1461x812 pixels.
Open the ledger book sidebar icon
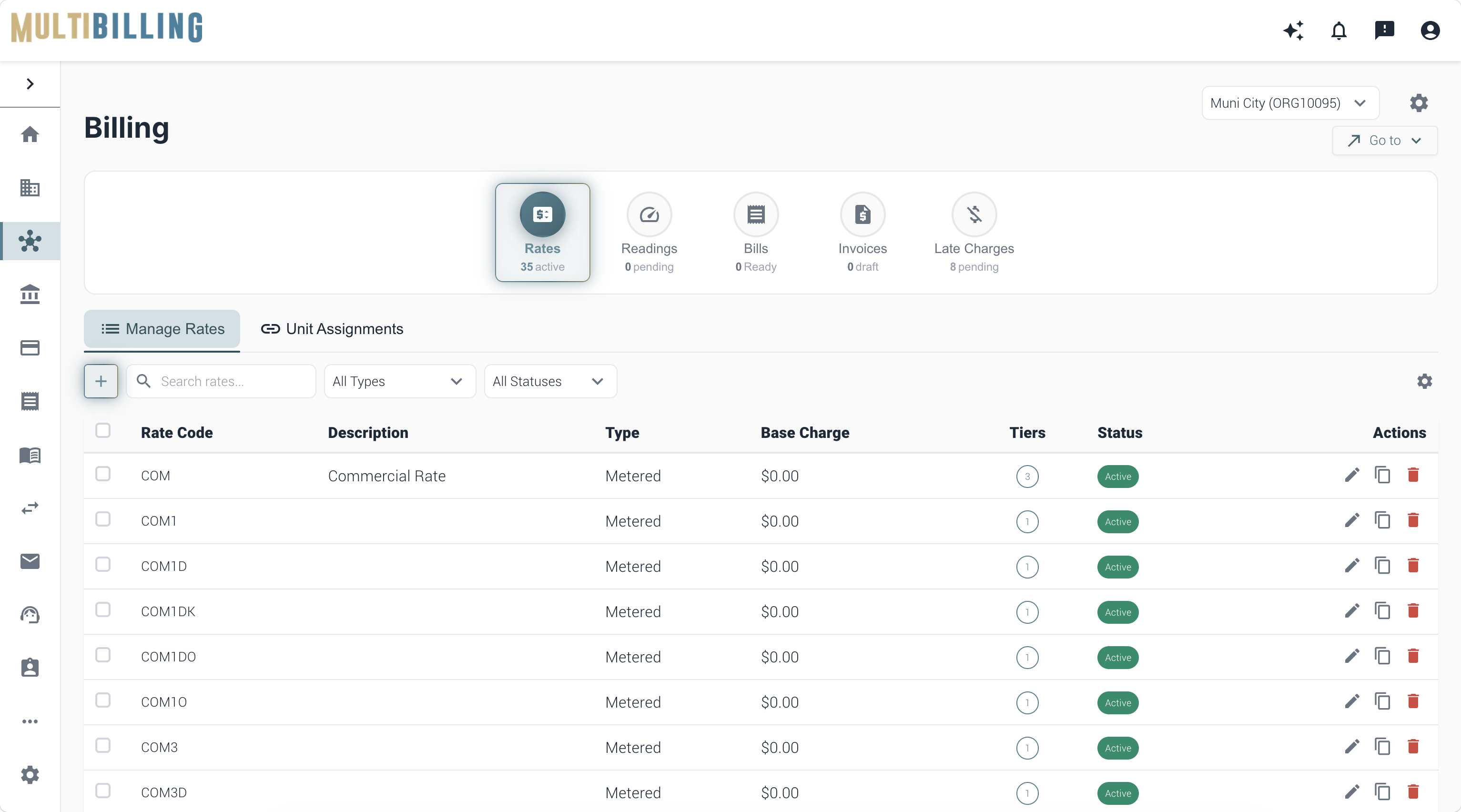click(30, 455)
